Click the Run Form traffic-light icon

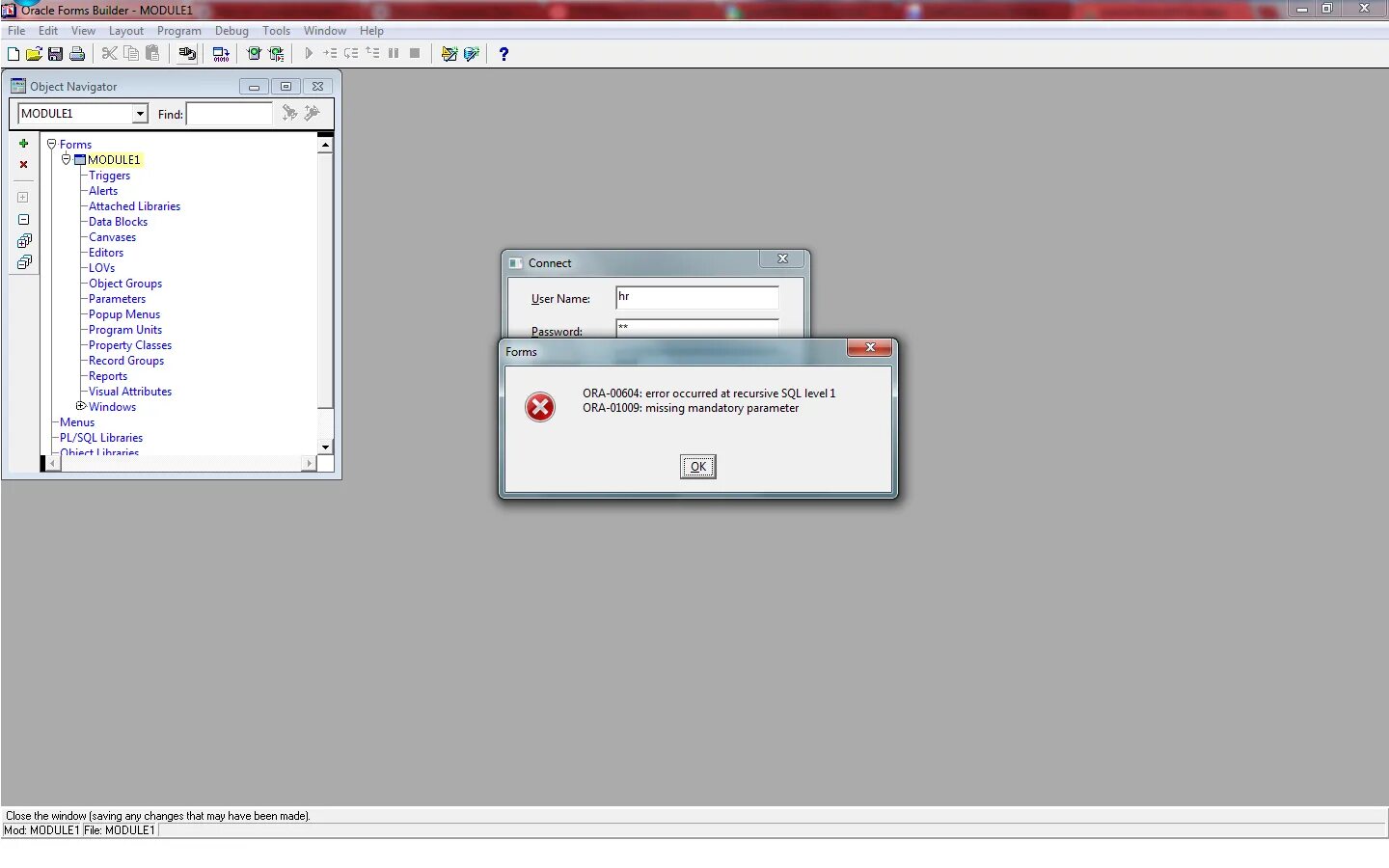pyautogui.click(x=254, y=54)
